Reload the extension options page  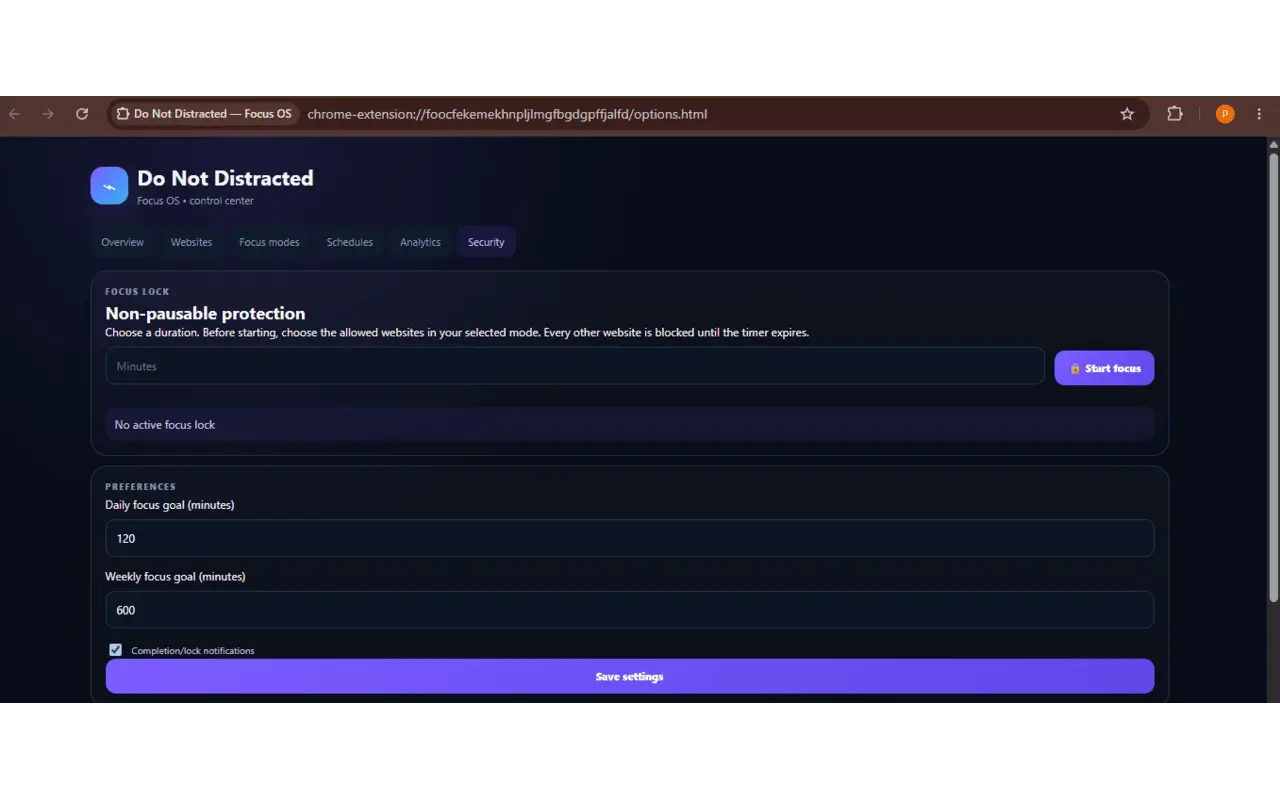82,114
